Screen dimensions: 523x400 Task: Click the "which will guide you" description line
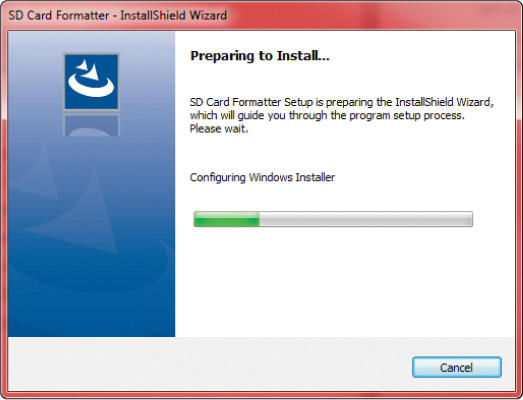coord(327,116)
